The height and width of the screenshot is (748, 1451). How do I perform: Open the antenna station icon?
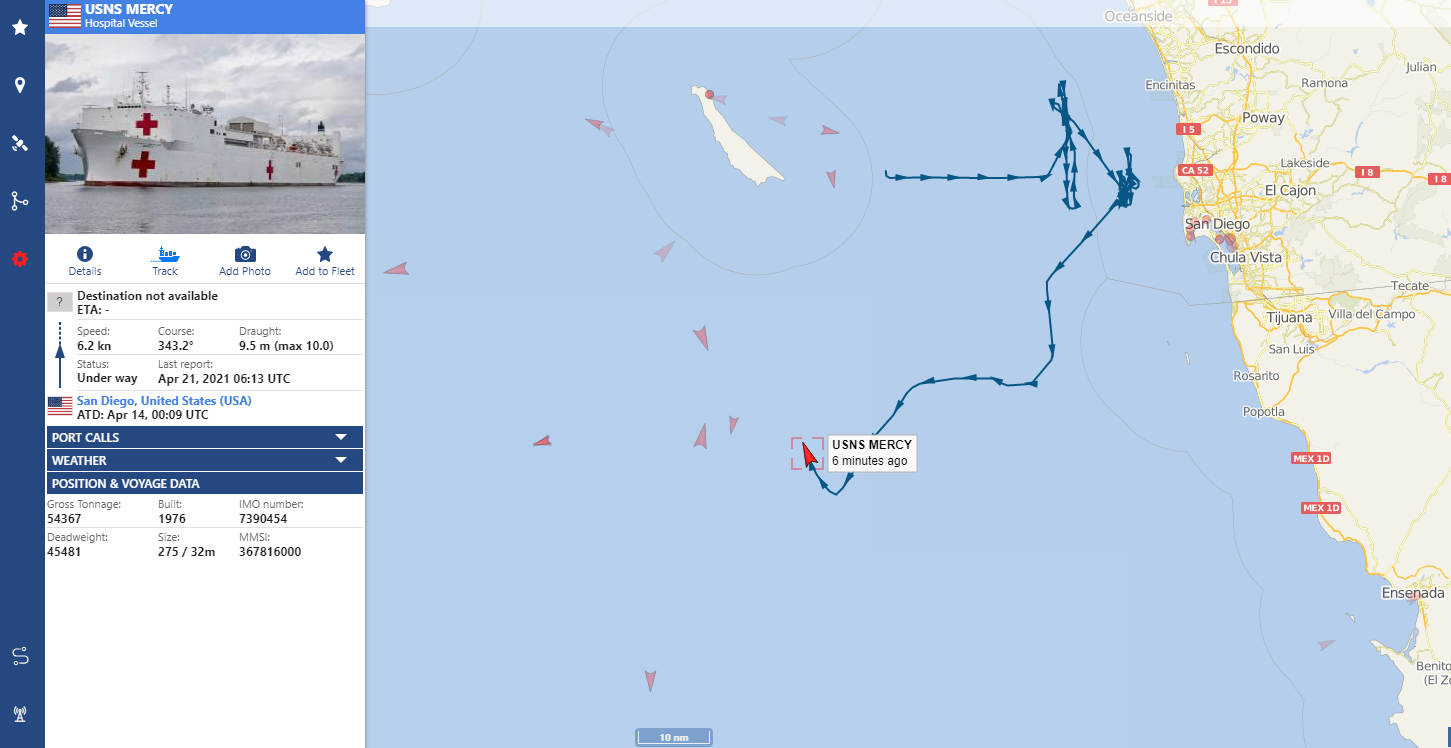point(20,714)
